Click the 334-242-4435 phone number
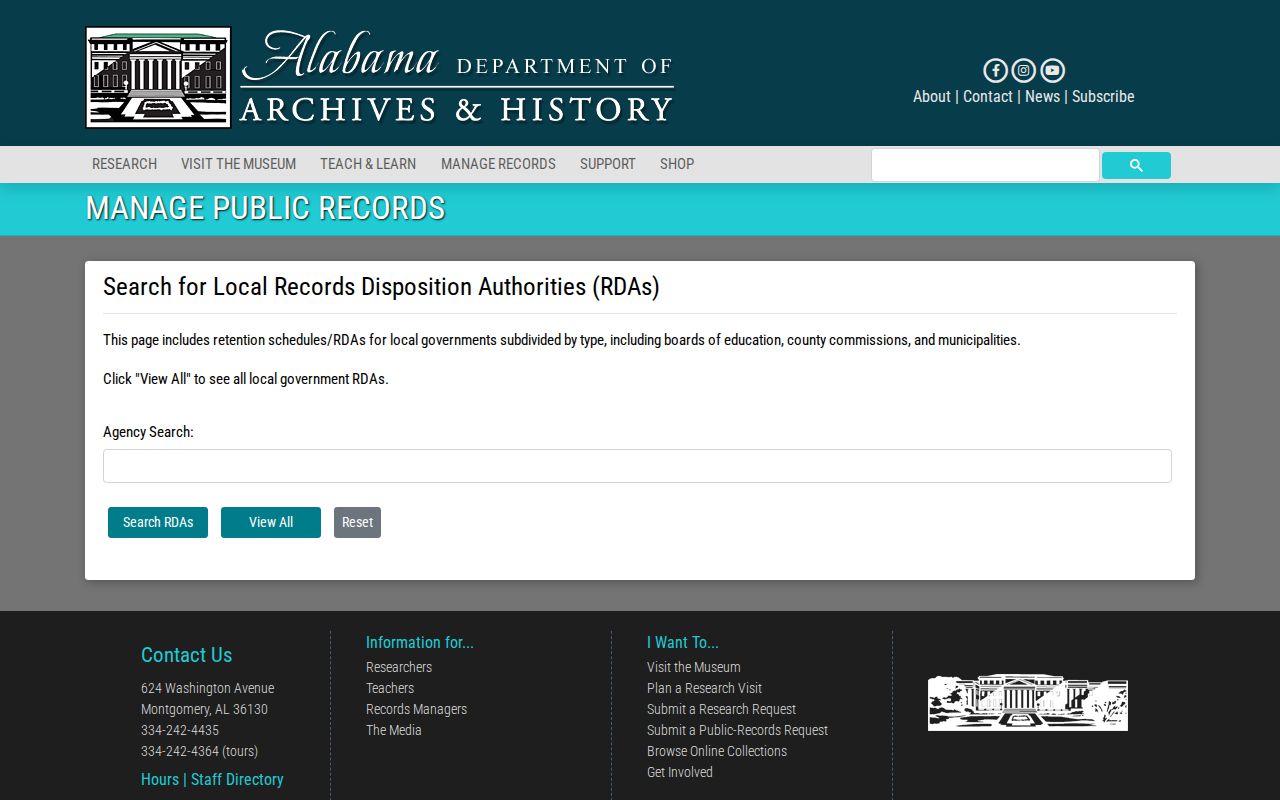1280x800 pixels. [180, 730]
